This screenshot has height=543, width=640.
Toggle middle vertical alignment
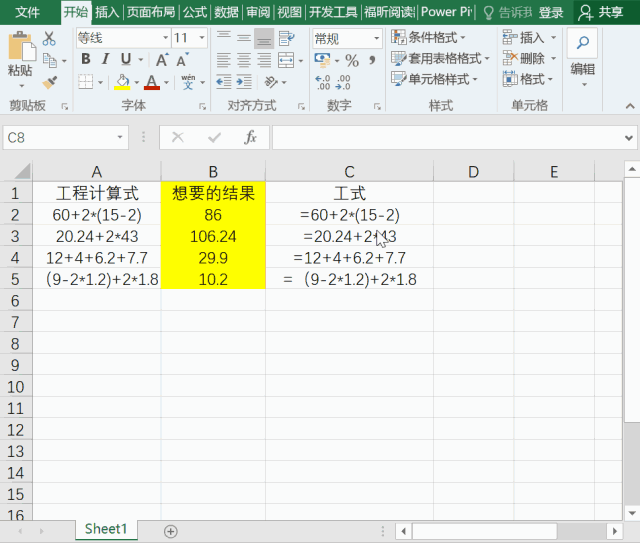pos(244,38)
